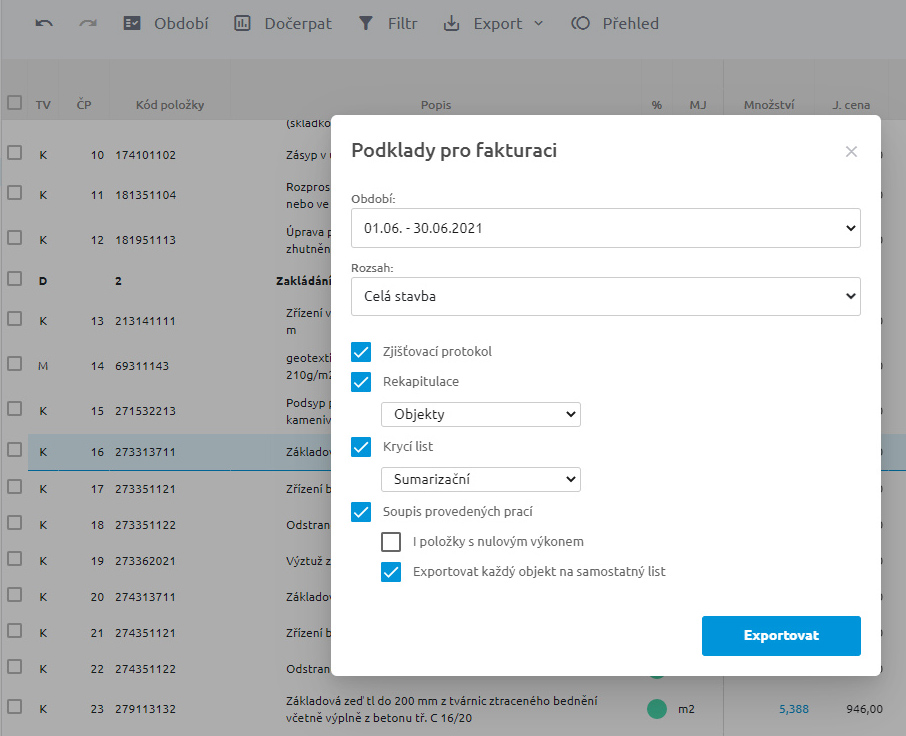The image size is (906, 736).
Task: Uncheck the Zjišťovací protokol checkbox
Action: (x=362, y=352)
